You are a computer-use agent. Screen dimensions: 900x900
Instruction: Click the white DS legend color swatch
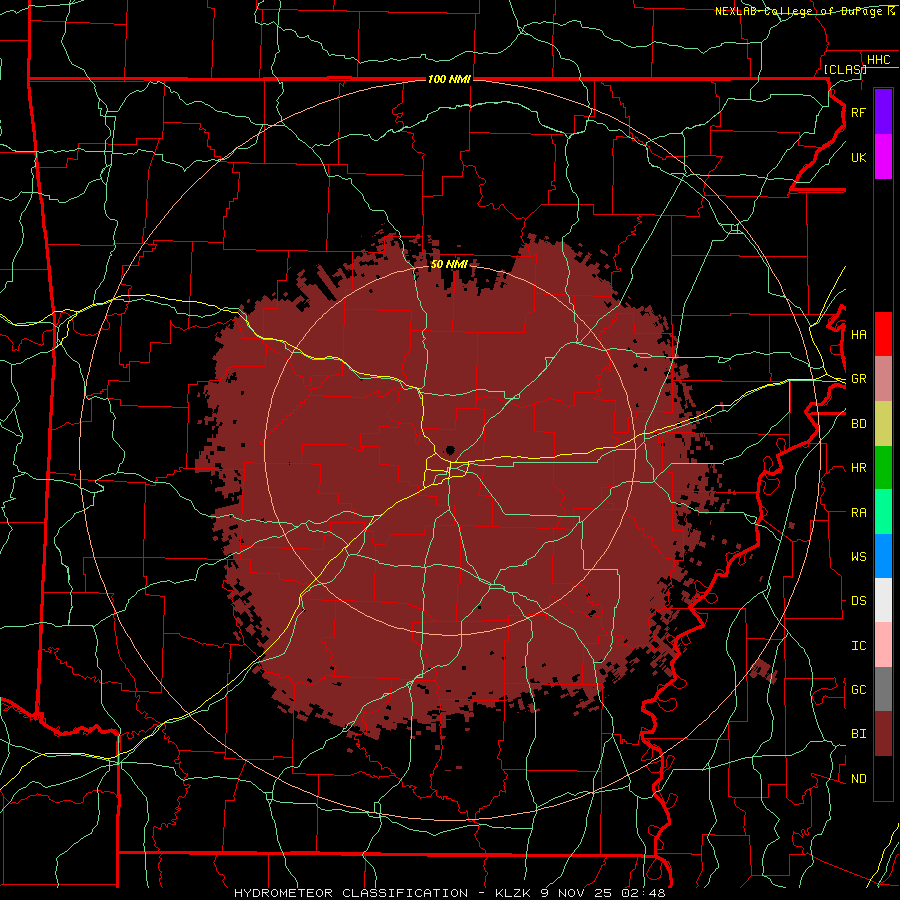(883, 600)
